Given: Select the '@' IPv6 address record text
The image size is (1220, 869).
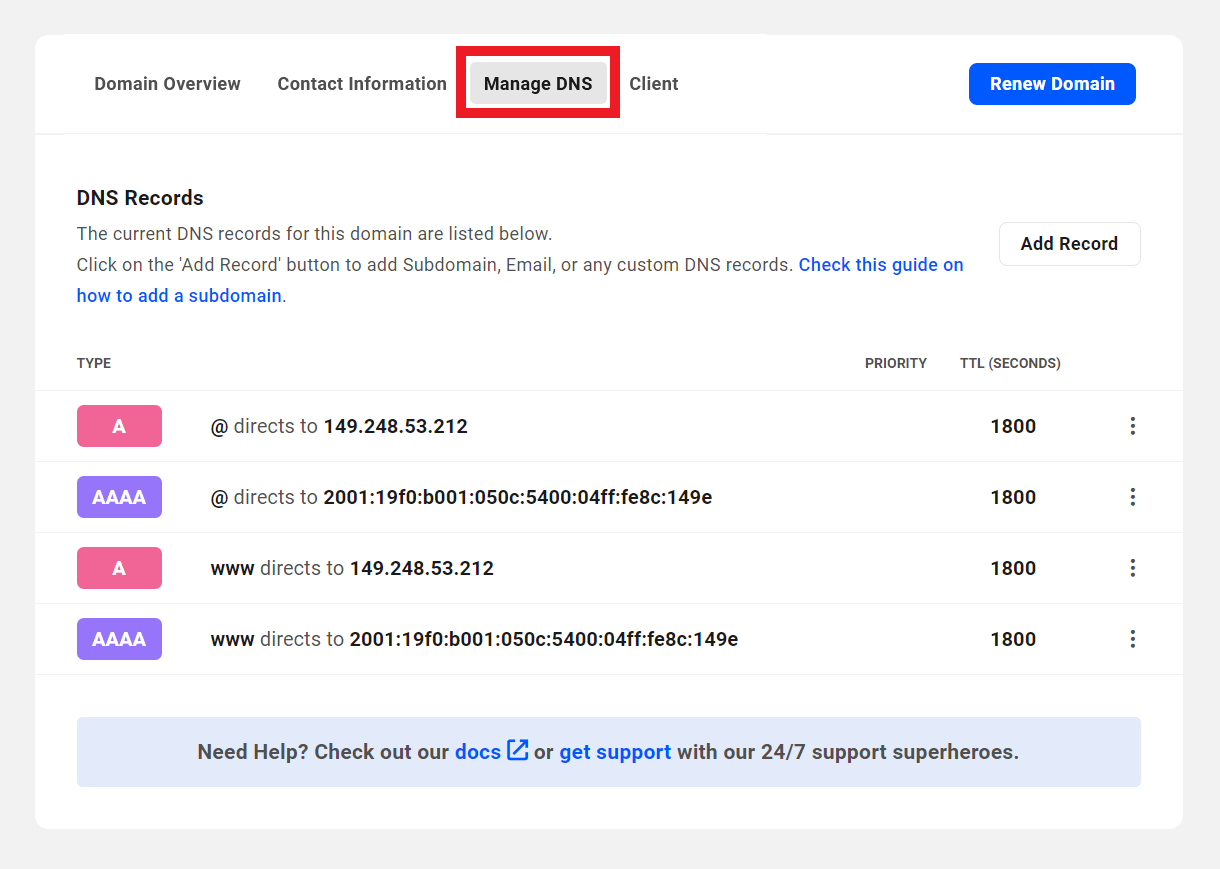Looking at the screenshot, I should (x=461, y=497).
